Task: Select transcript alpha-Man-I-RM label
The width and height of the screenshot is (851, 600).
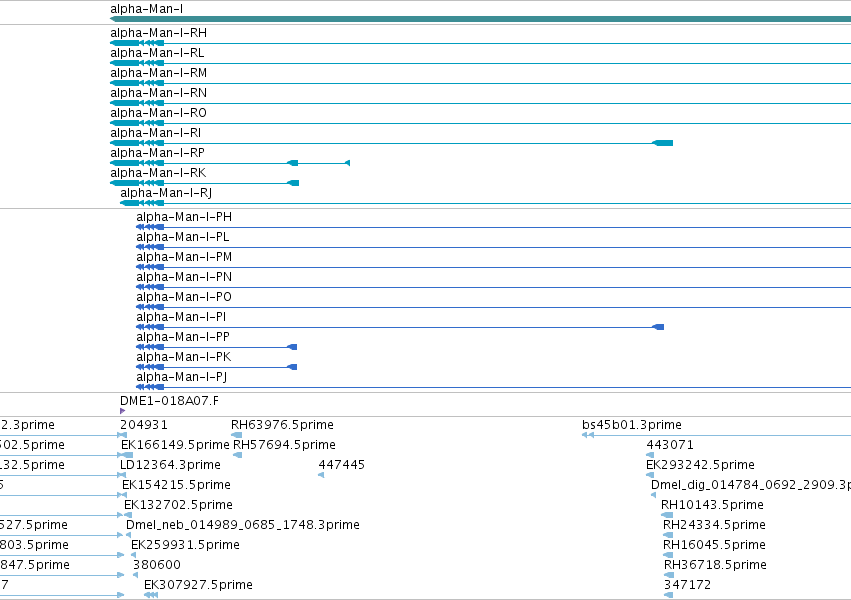Action: tap(158, 73)
